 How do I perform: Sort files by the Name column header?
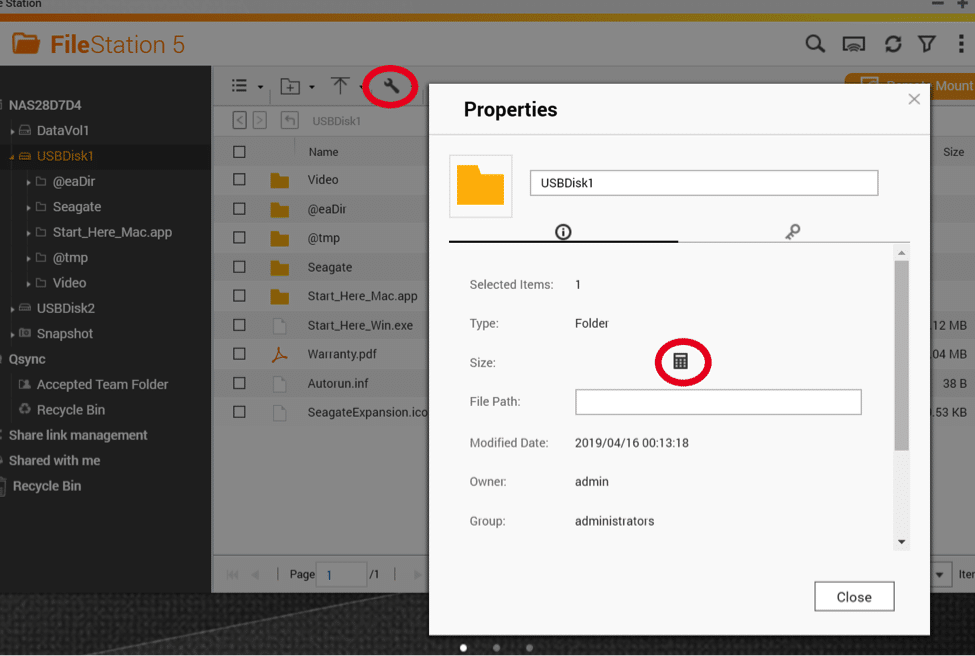coord(323,152)
